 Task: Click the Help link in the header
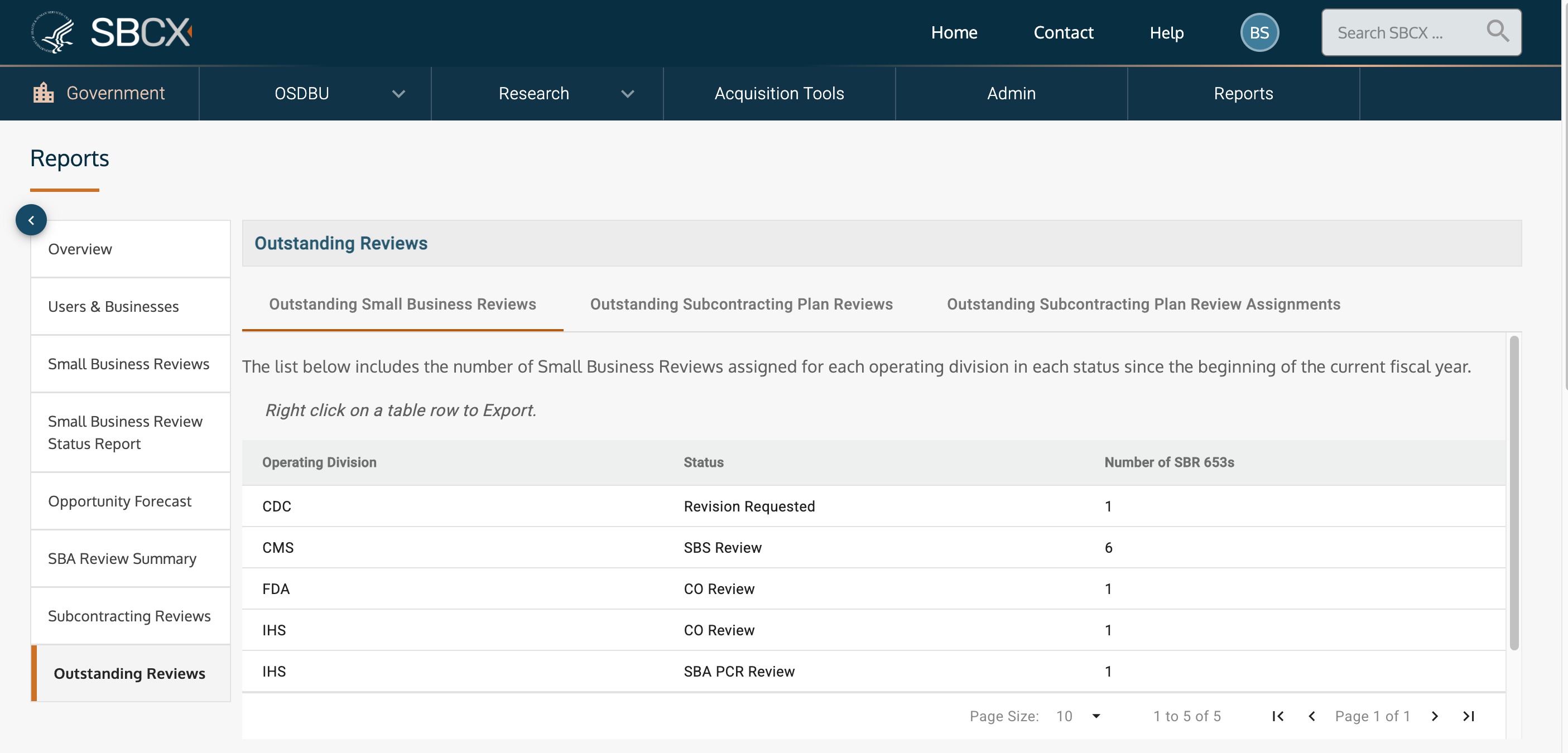(x=1166, y=32)
